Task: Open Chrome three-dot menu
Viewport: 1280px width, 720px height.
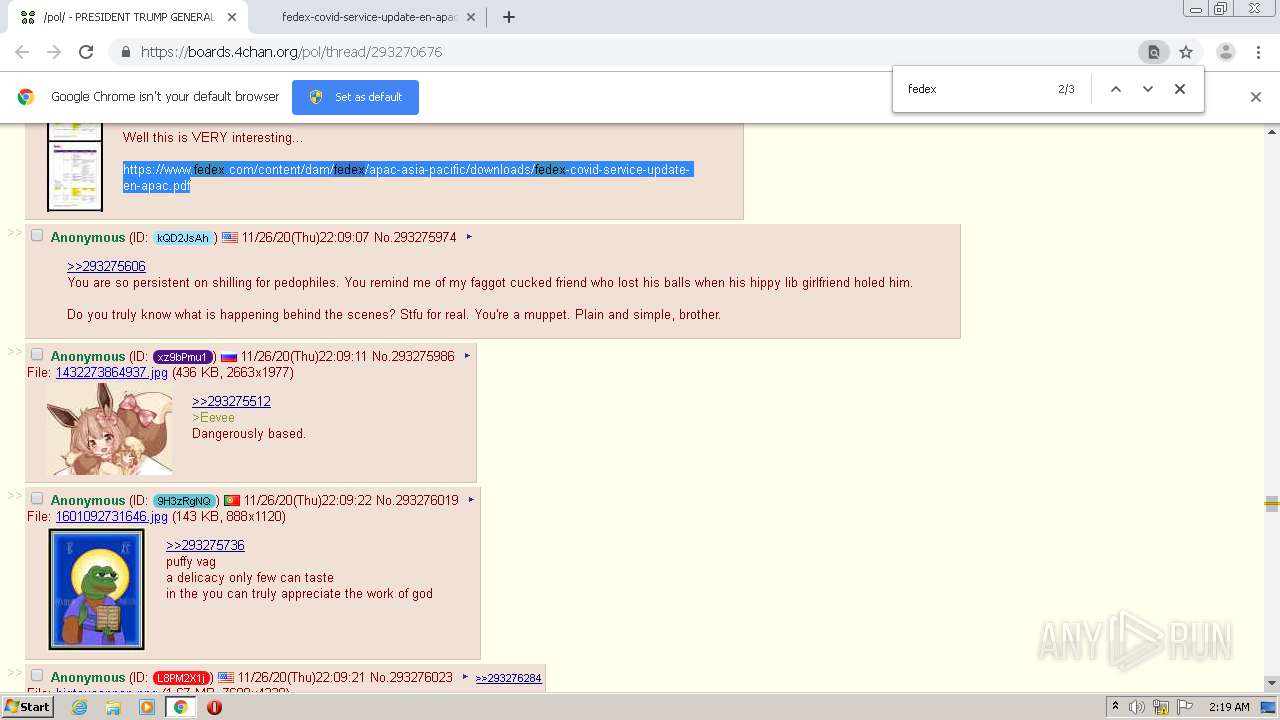Action: tap(1258, 52)
